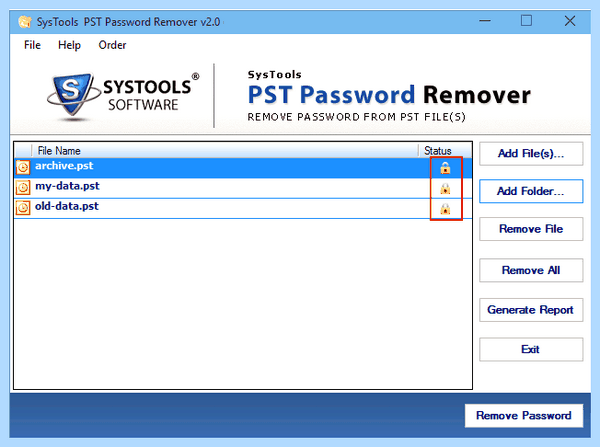Click the Remove All button
Image resolution: width=600 pixels, height=447 pixels.
pos(531,270)
